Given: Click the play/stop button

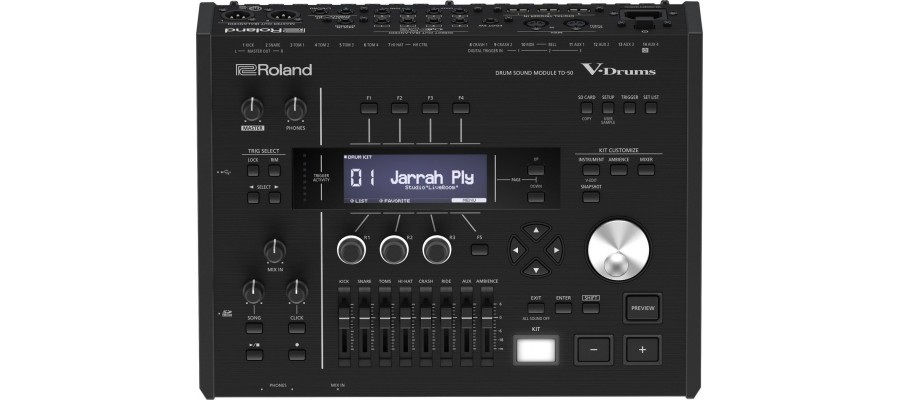Looking at the screenshot, I should 254,355.
